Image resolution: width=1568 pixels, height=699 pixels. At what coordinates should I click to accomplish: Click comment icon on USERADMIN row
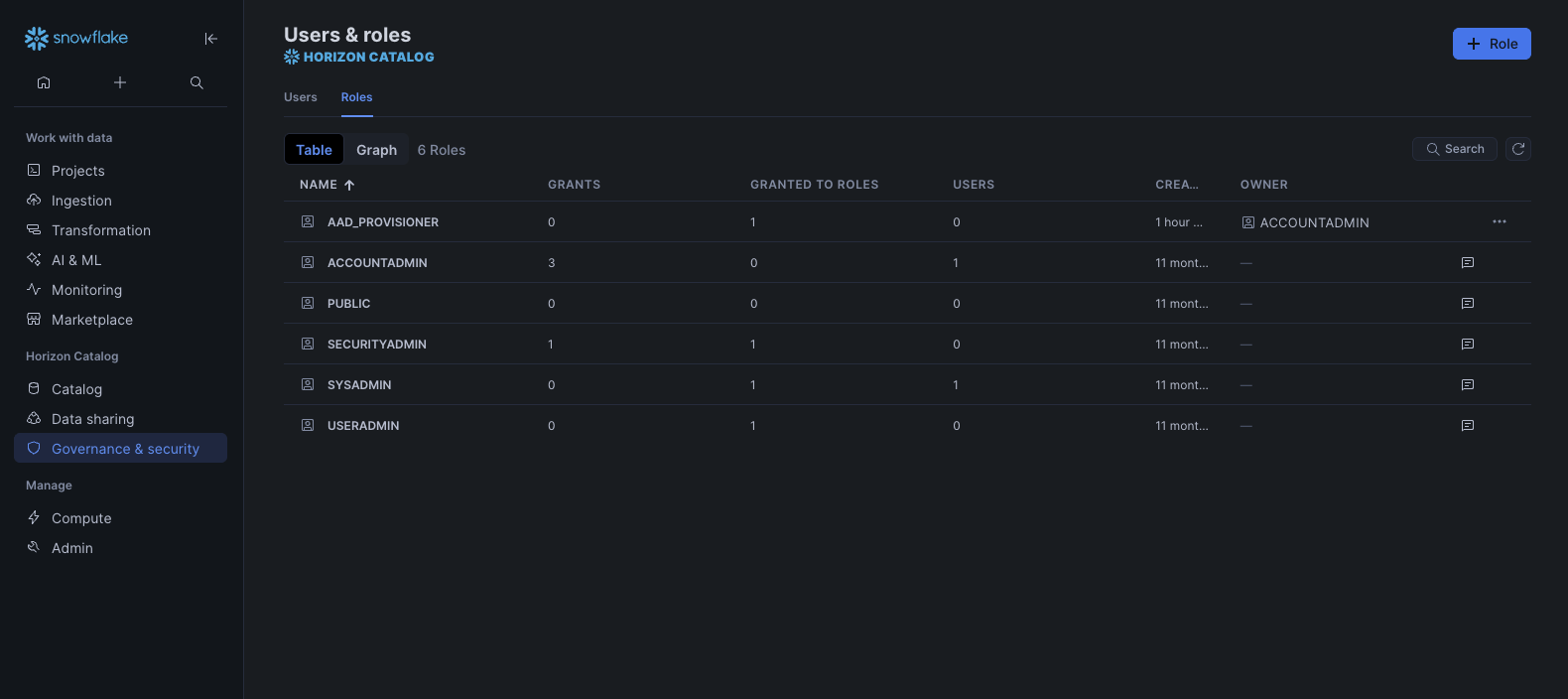1467,426
